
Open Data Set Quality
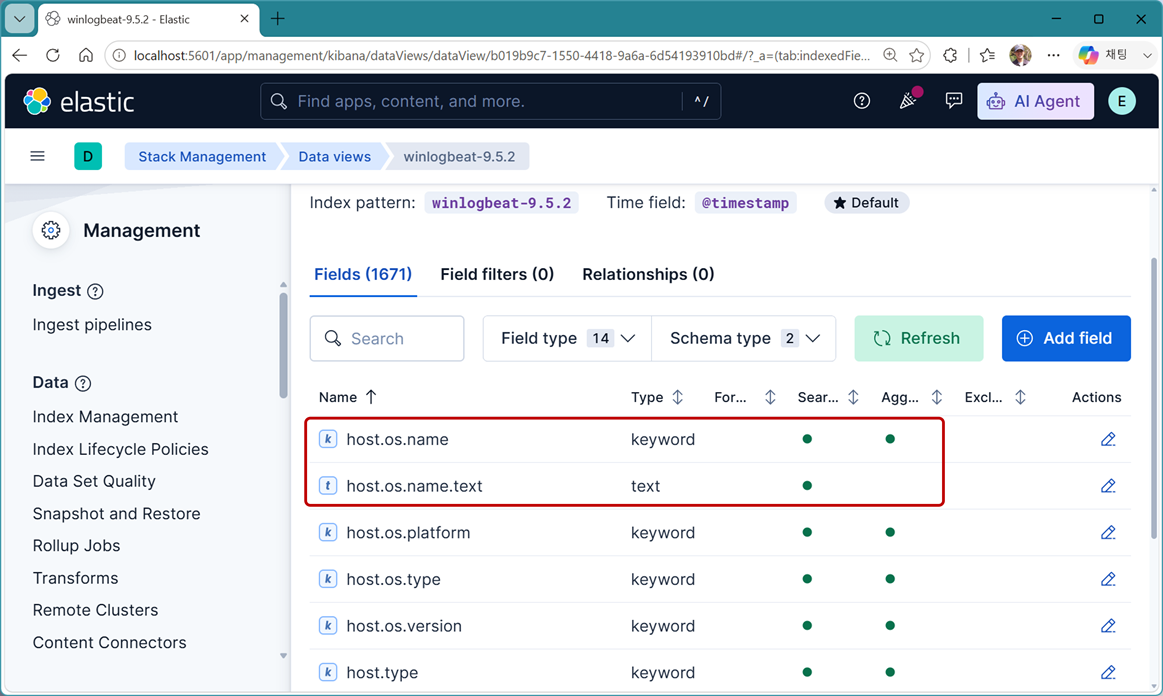94,482
